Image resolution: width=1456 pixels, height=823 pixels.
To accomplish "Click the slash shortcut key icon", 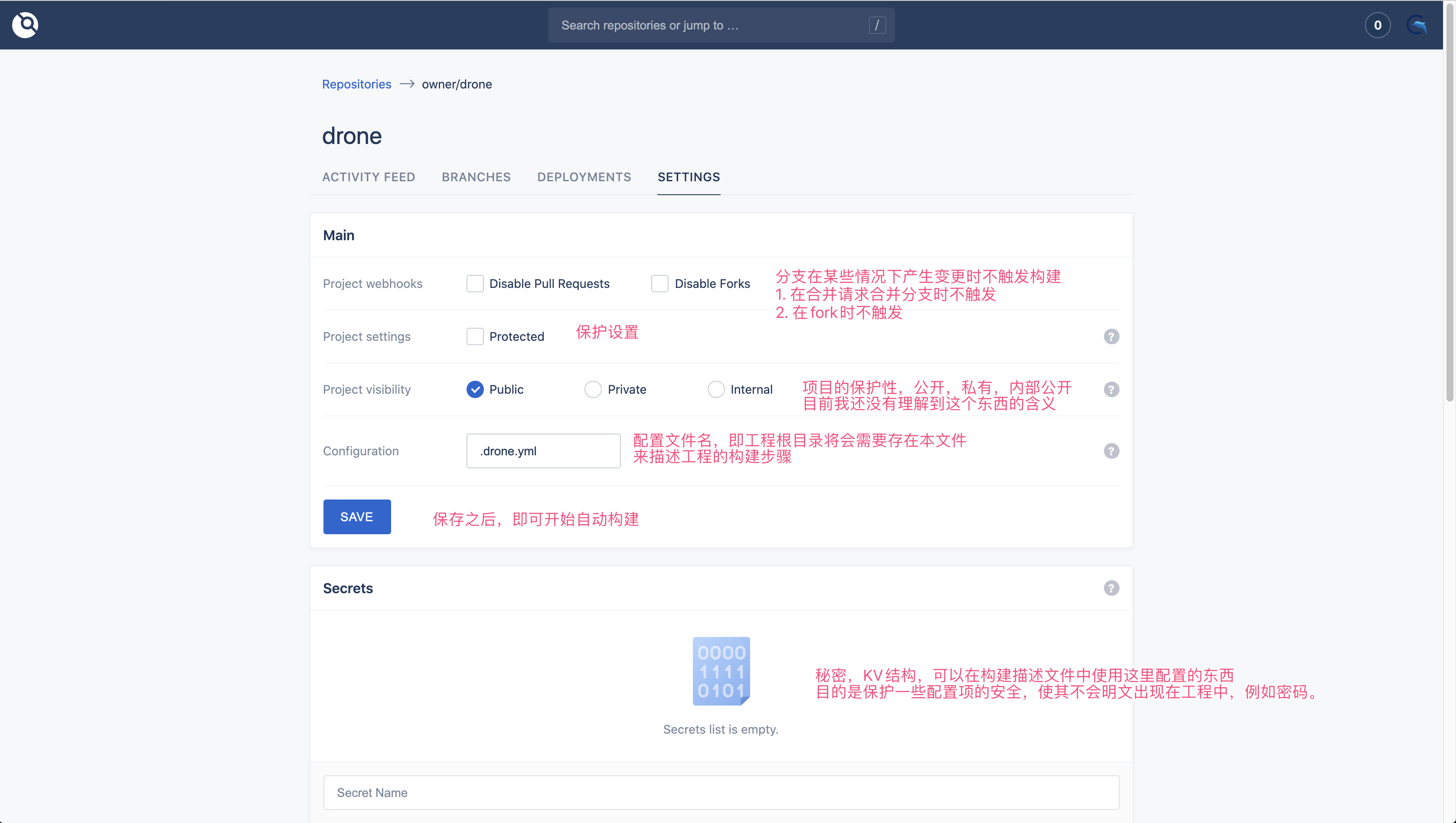I will (x=877, y=25).
